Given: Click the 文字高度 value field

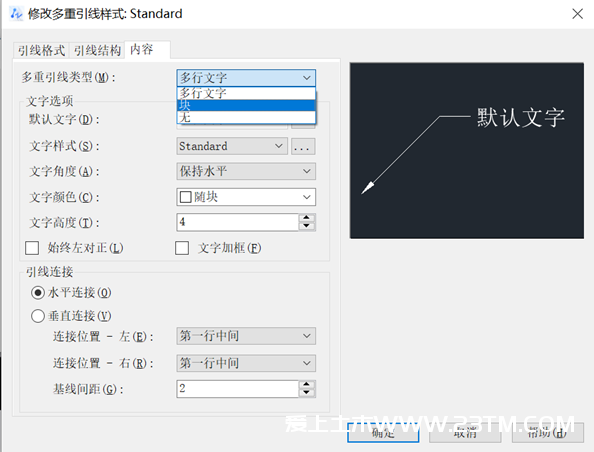Looking at the screenshot, I should coord(238,222).
